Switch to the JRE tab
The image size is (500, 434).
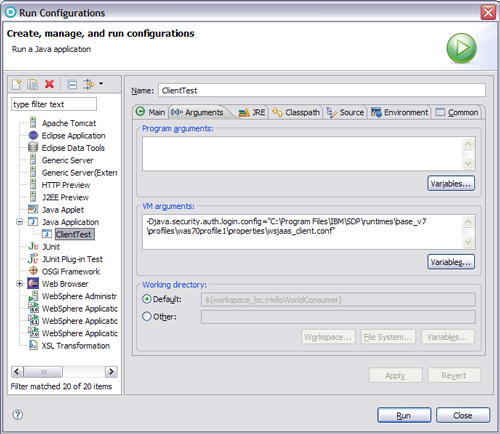click(x=252, y=112)
